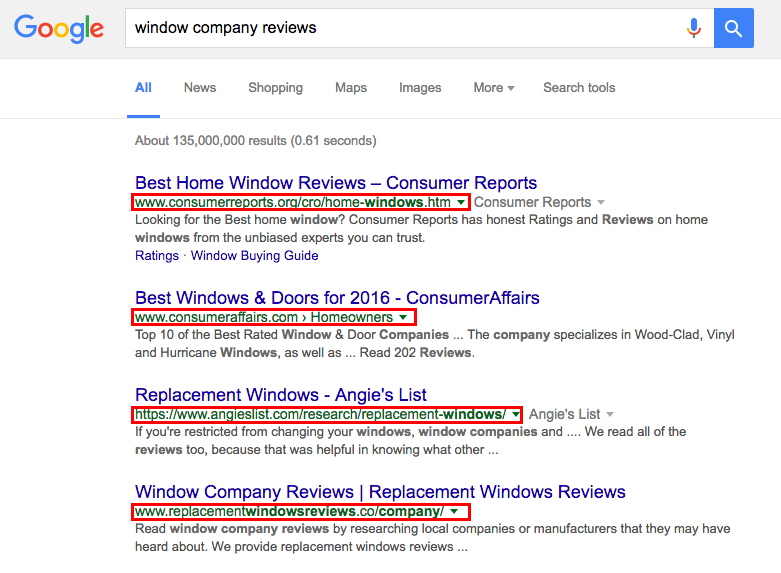This screenshot has height=573, width=781.
Task: Expand green arrow next to consumerreports.org URL
Action: pyautogui.click(x=461, y=202)
